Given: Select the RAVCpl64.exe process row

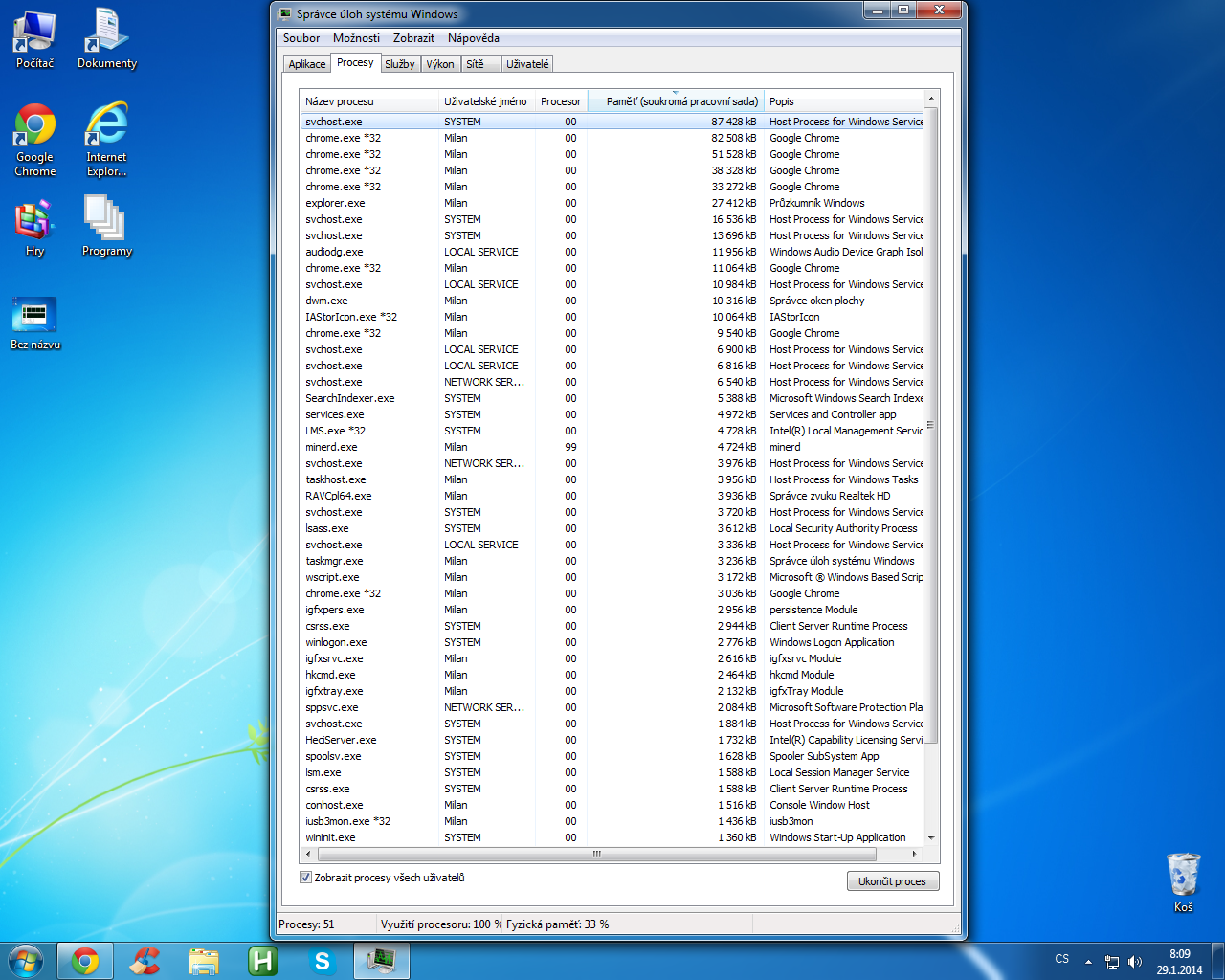Looking at the screenshot, I should tap(612, 496).
